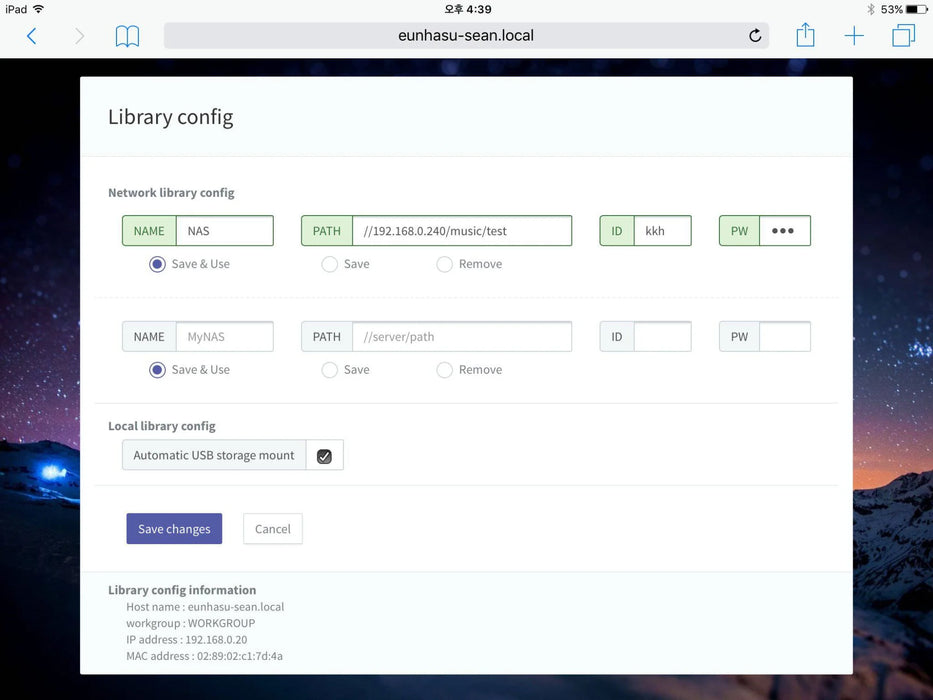
Task: Reload the page with the refresh icon
Action: click(755, 36)
